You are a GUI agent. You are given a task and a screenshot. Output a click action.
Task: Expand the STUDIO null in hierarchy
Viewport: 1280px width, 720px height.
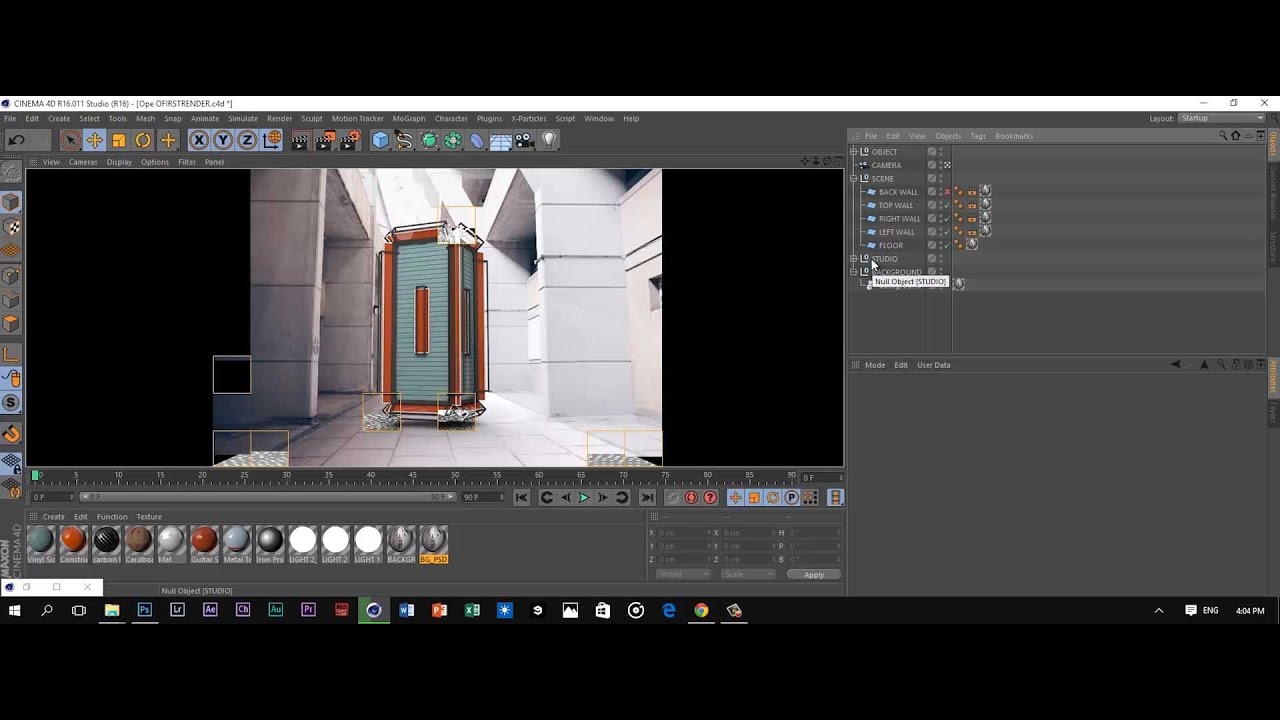click(854, 258)
